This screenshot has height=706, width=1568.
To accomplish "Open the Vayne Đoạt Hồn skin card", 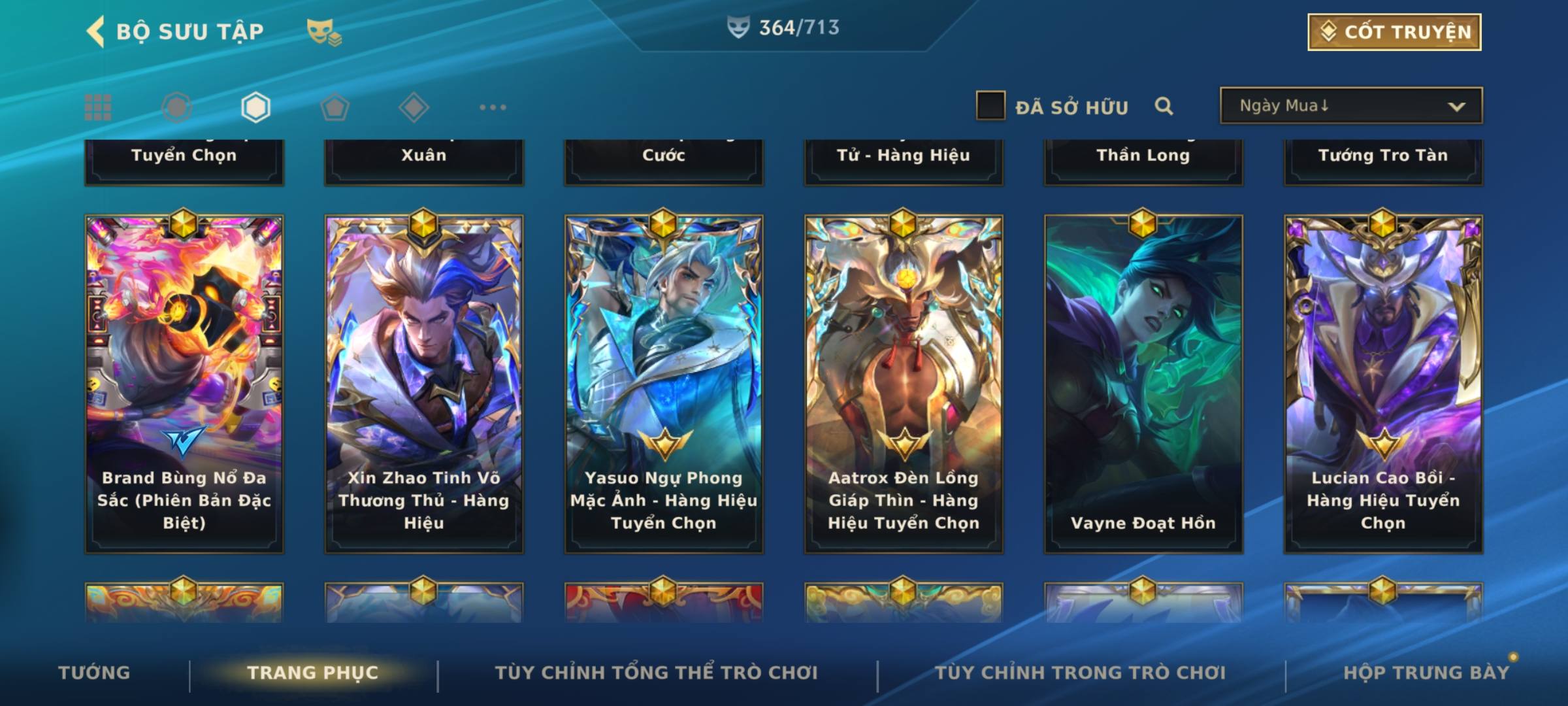I will [x=1143, y=384].
